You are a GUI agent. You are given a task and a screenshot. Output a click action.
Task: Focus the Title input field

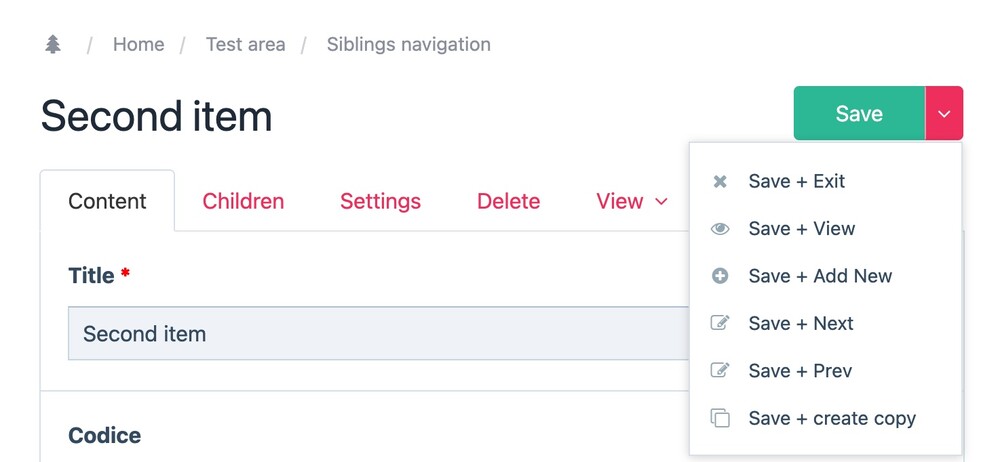click(370, 333)
